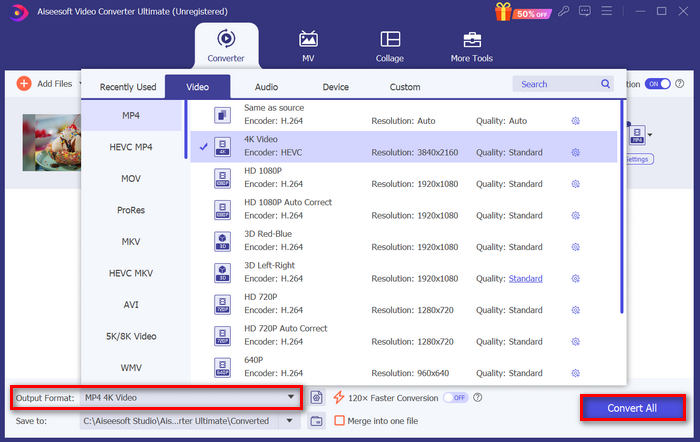Select the Custom format tab
The width and height of the screenshot is (700, 442).
coord(405,87)
